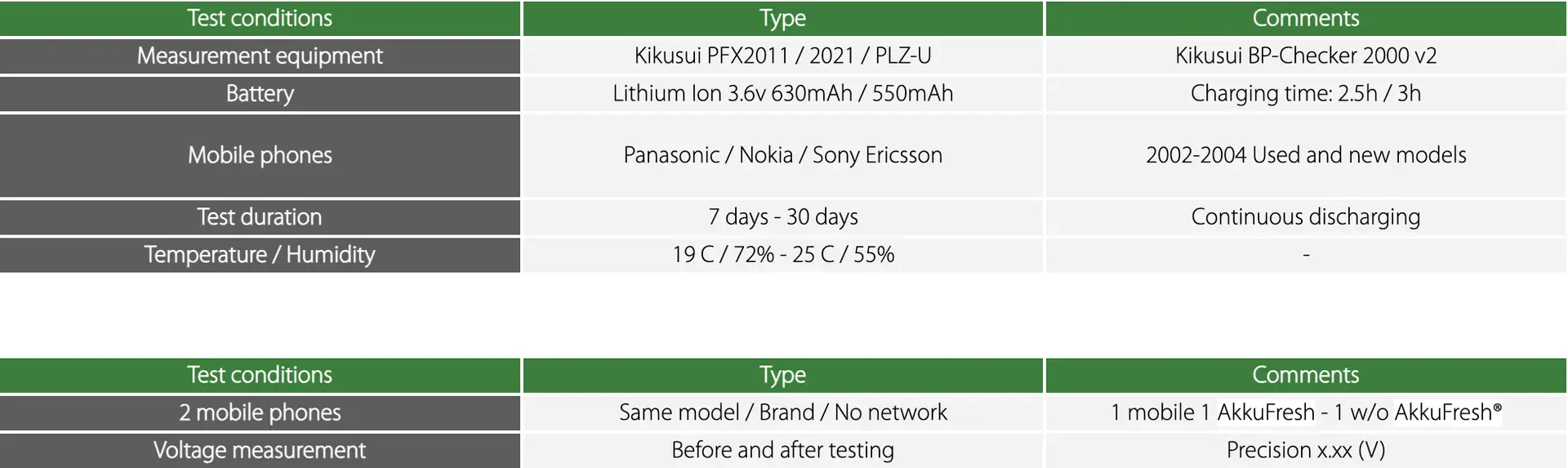Image resolution: width=1568 pixels, height=468 pixels.
Task: Click the 'Mobile phones' row label
Action: 260,155
